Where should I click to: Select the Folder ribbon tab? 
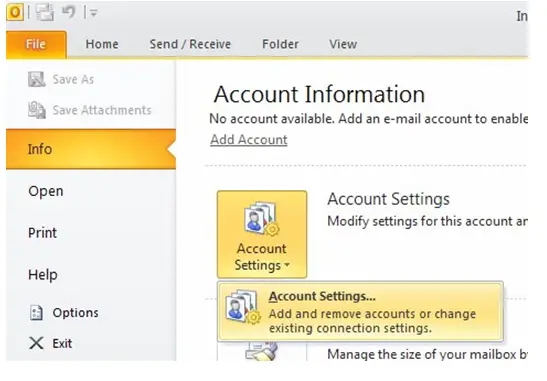tap(280, 44)
